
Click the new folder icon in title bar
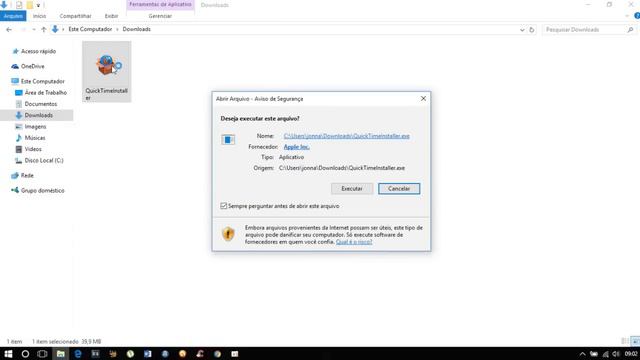coord(30,5)
